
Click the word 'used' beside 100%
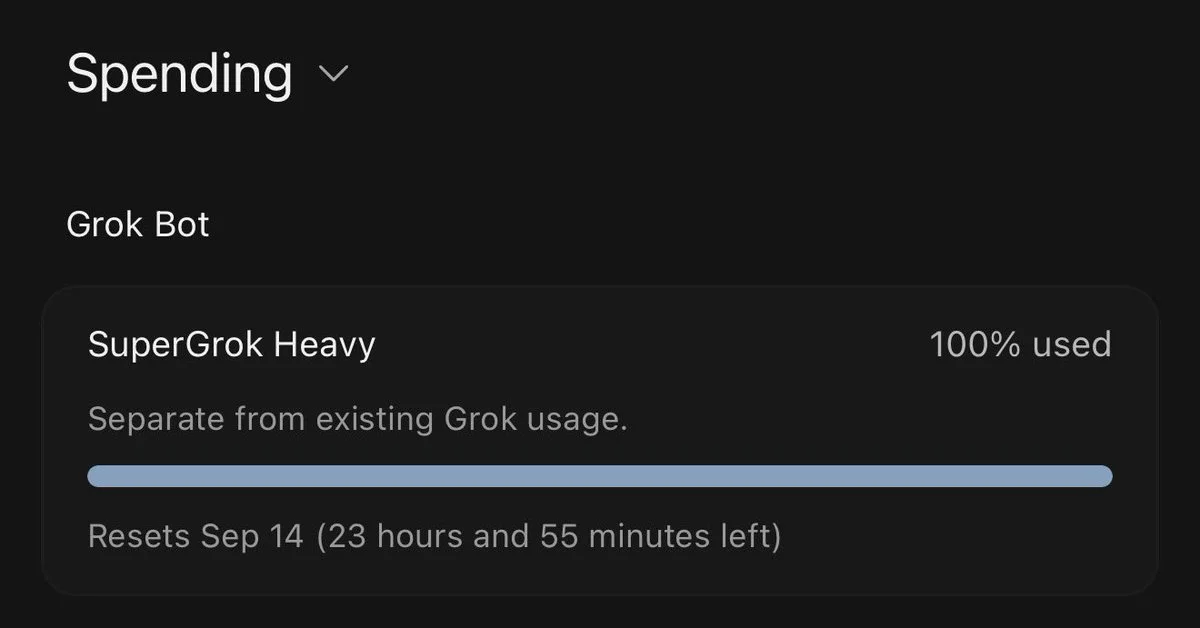pyautogui.click(x=1072, y=345)
